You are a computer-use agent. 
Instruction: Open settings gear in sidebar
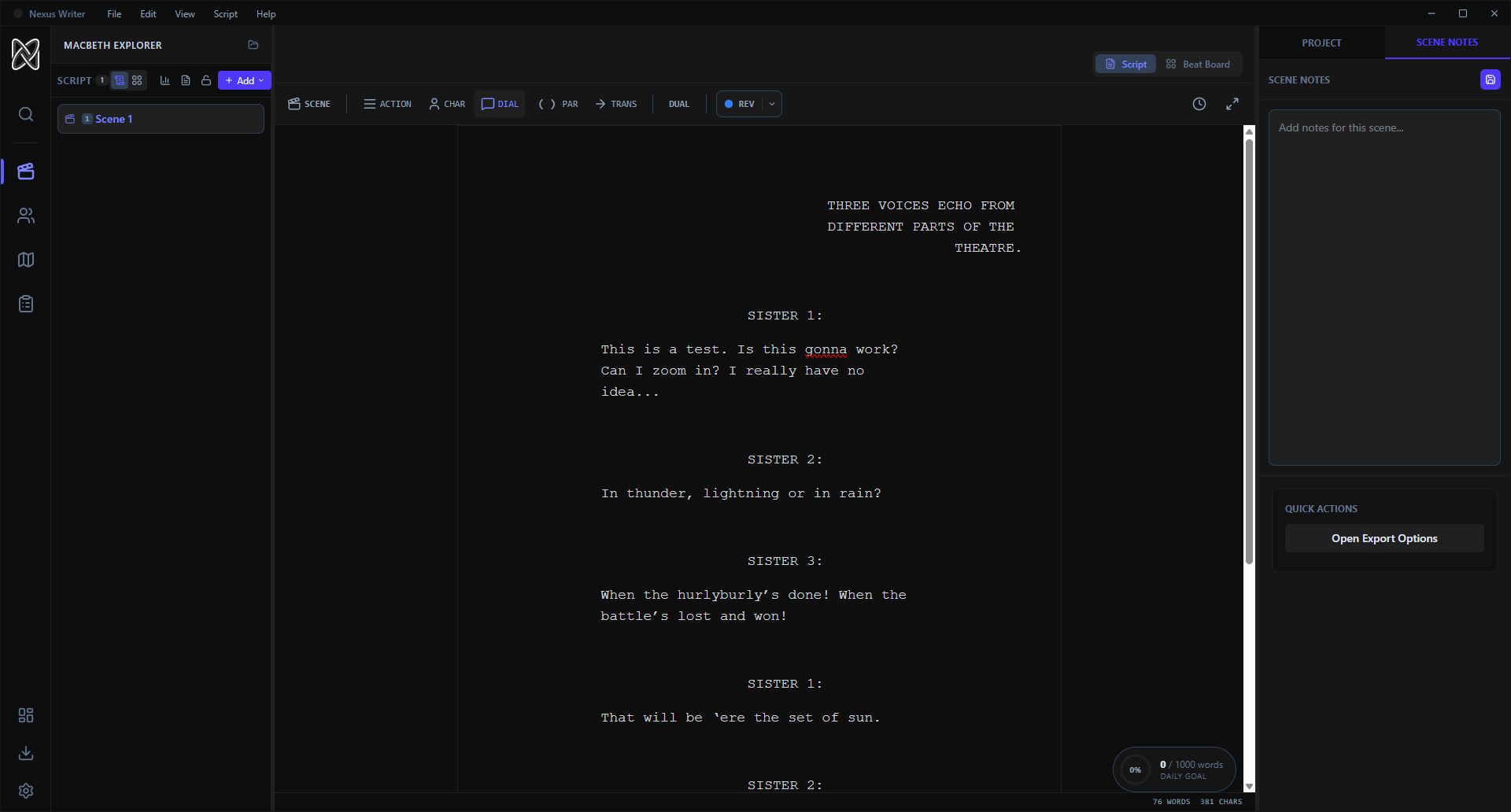[26, 791]
